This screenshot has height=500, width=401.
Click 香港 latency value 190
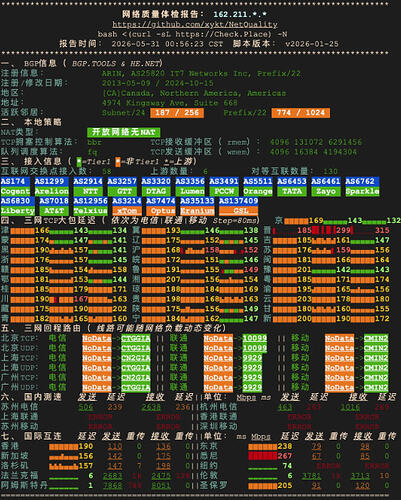[x=86, y=446]
